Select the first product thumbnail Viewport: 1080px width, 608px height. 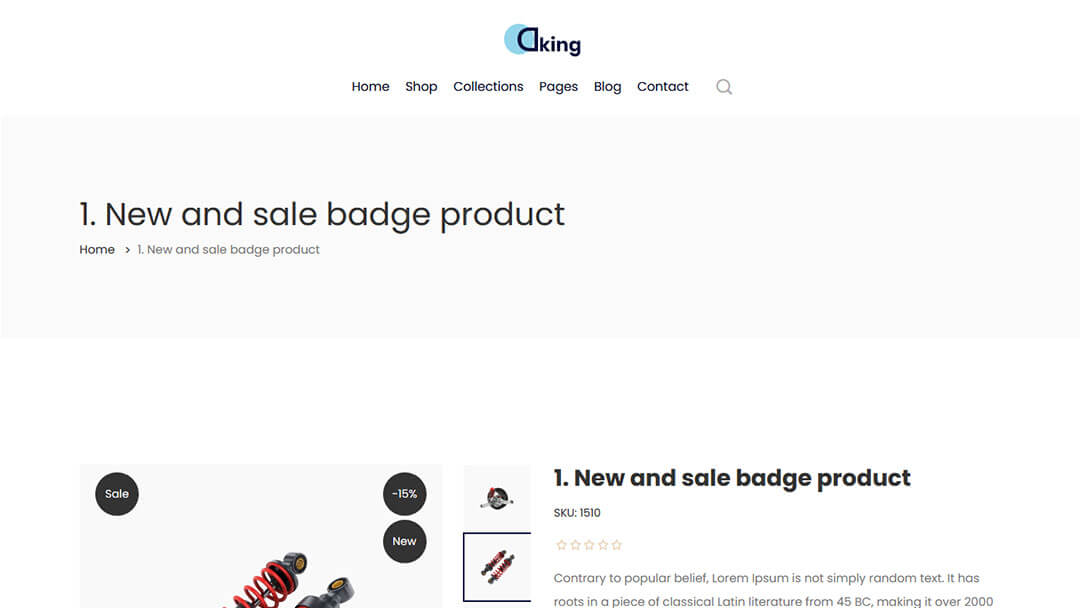pos(497,497)
